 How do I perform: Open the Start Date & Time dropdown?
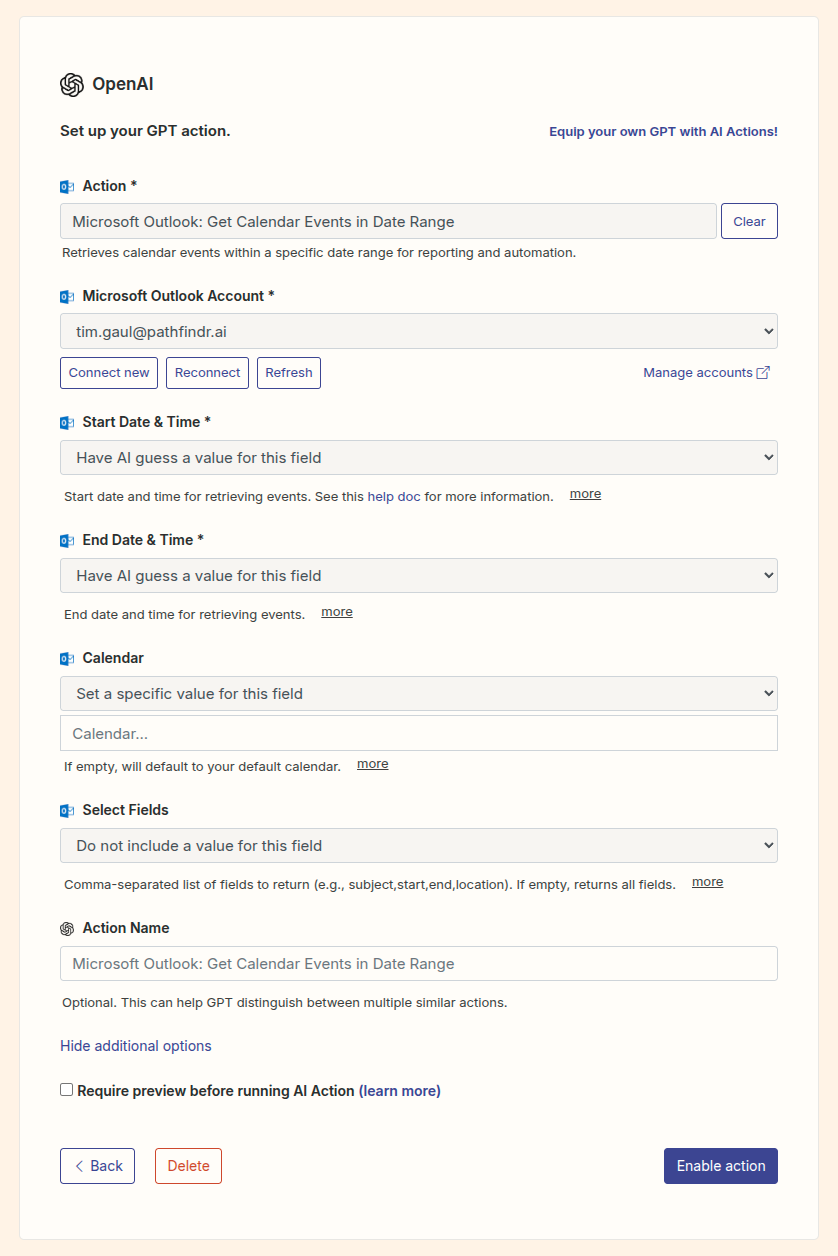(418, 457)
